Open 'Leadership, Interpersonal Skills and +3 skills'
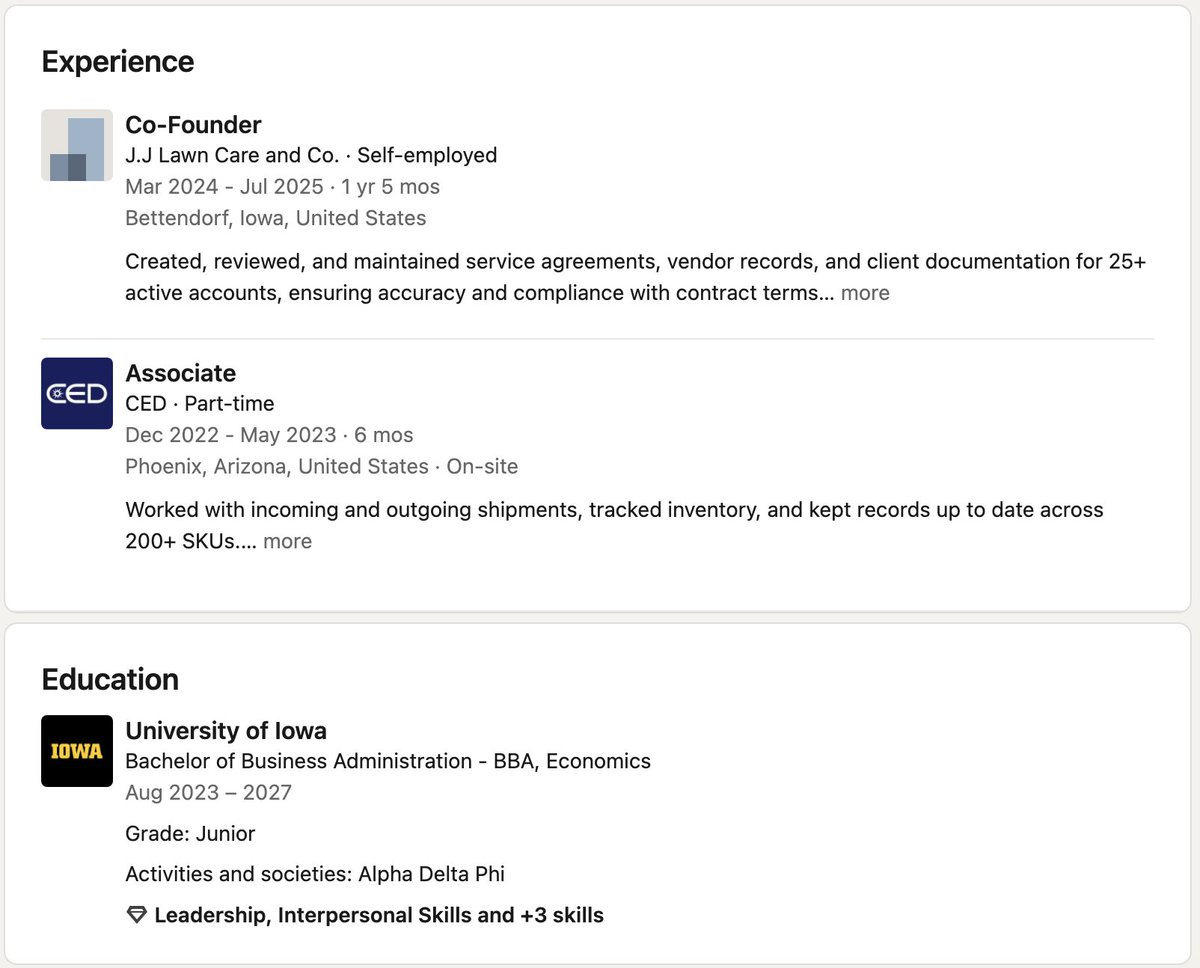The height and width of the screenshot is (968, 1200). 379,915
